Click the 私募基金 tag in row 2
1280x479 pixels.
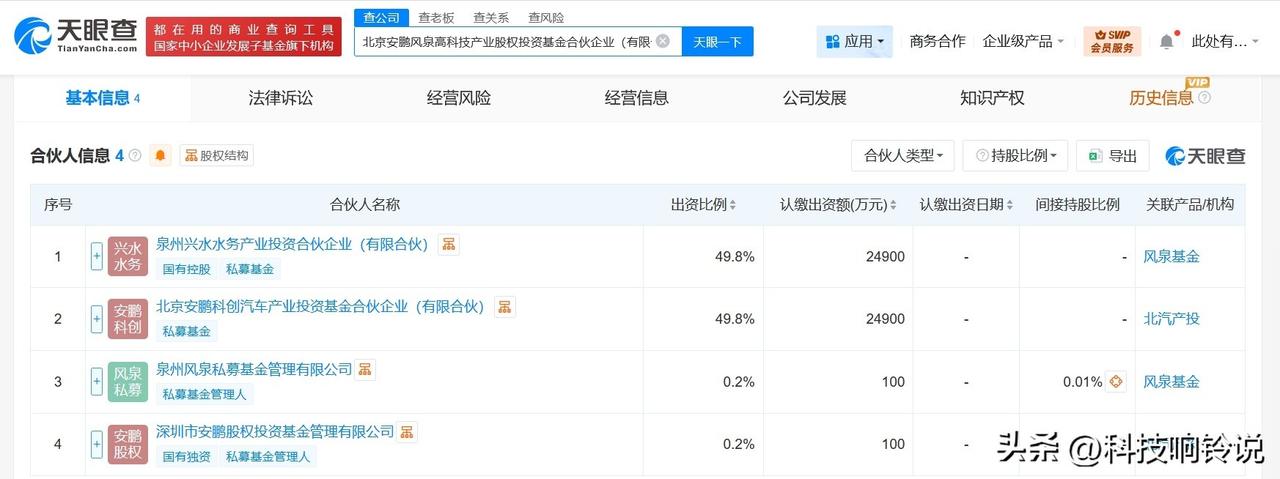(x=187, y=331)
